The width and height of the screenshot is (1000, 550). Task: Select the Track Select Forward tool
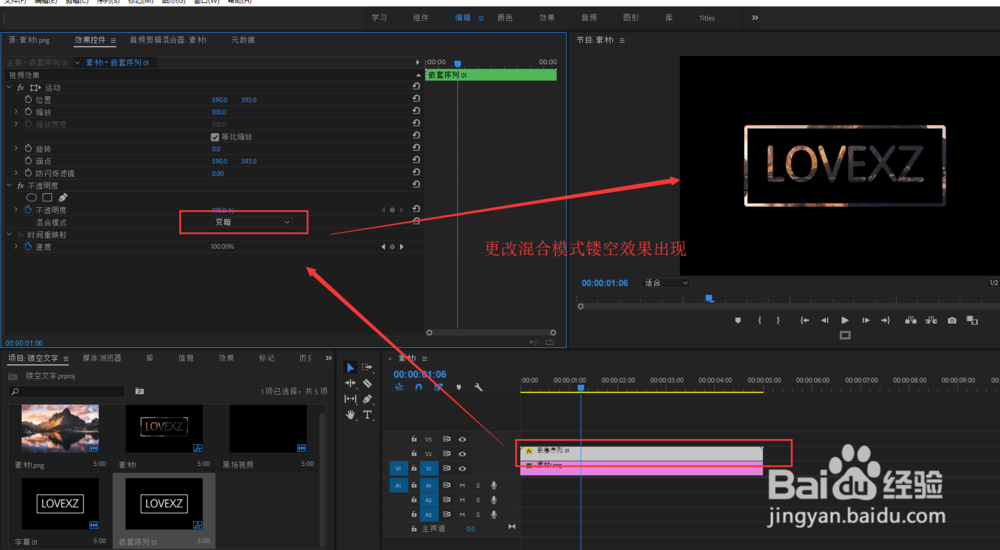click(x=367, y=368)
